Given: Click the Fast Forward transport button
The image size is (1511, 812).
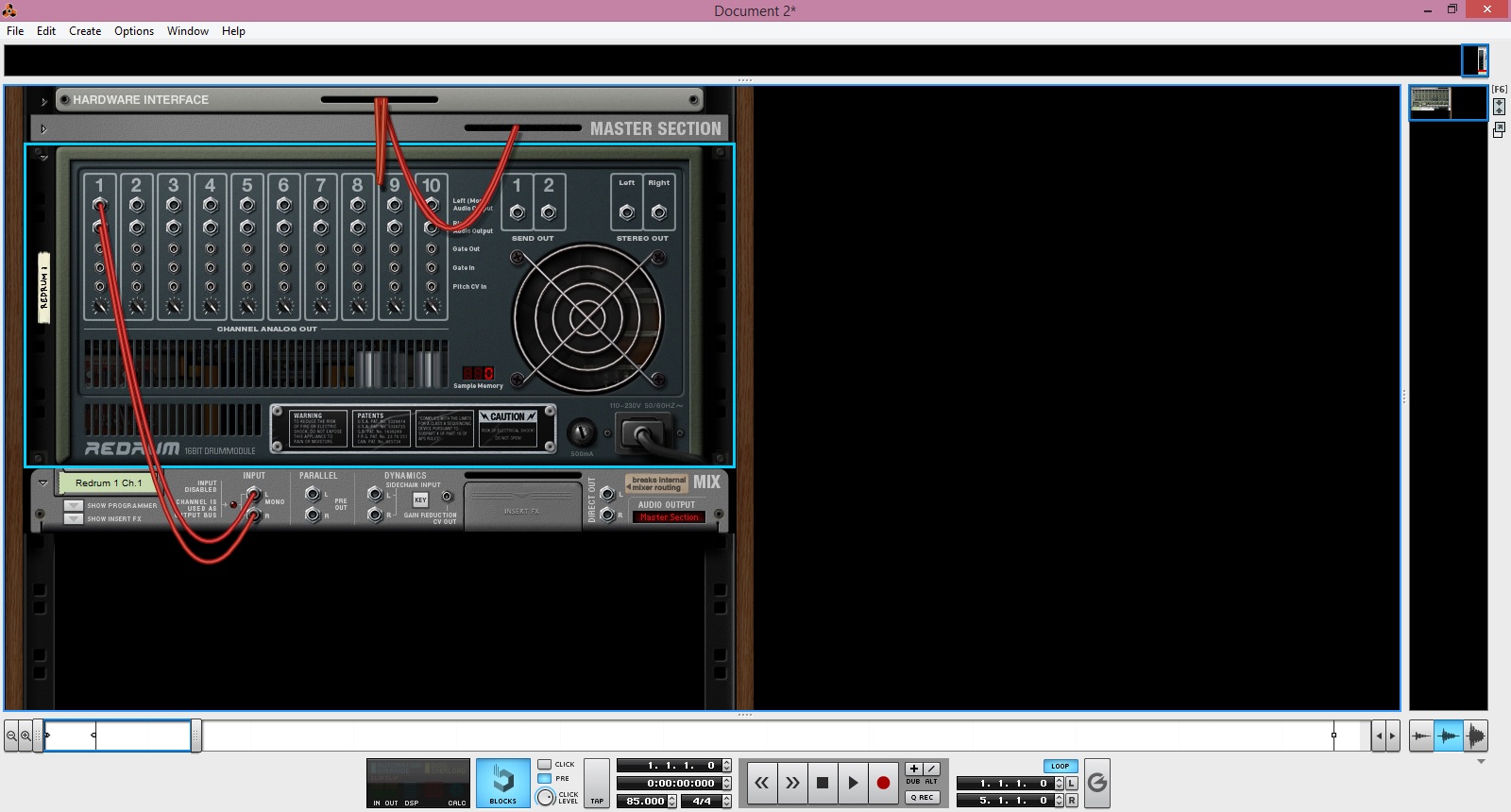Looking at the screenshot, I should (x=792, y=783).
